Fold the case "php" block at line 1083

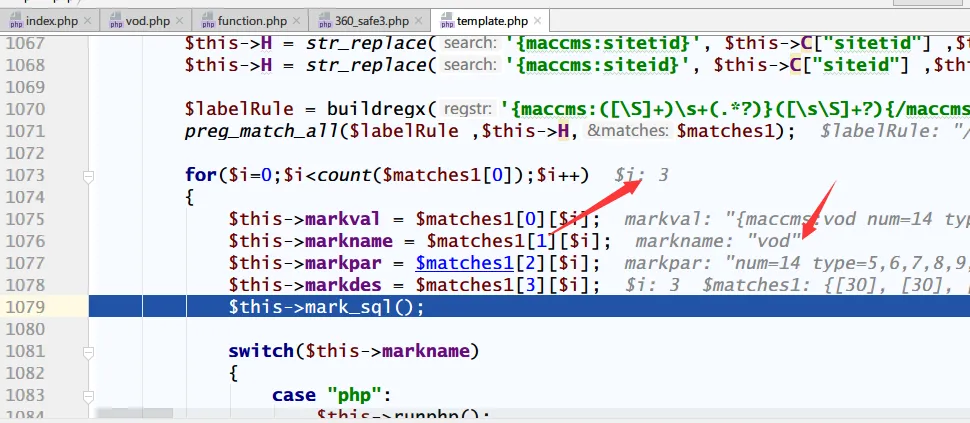coord(89,395)
